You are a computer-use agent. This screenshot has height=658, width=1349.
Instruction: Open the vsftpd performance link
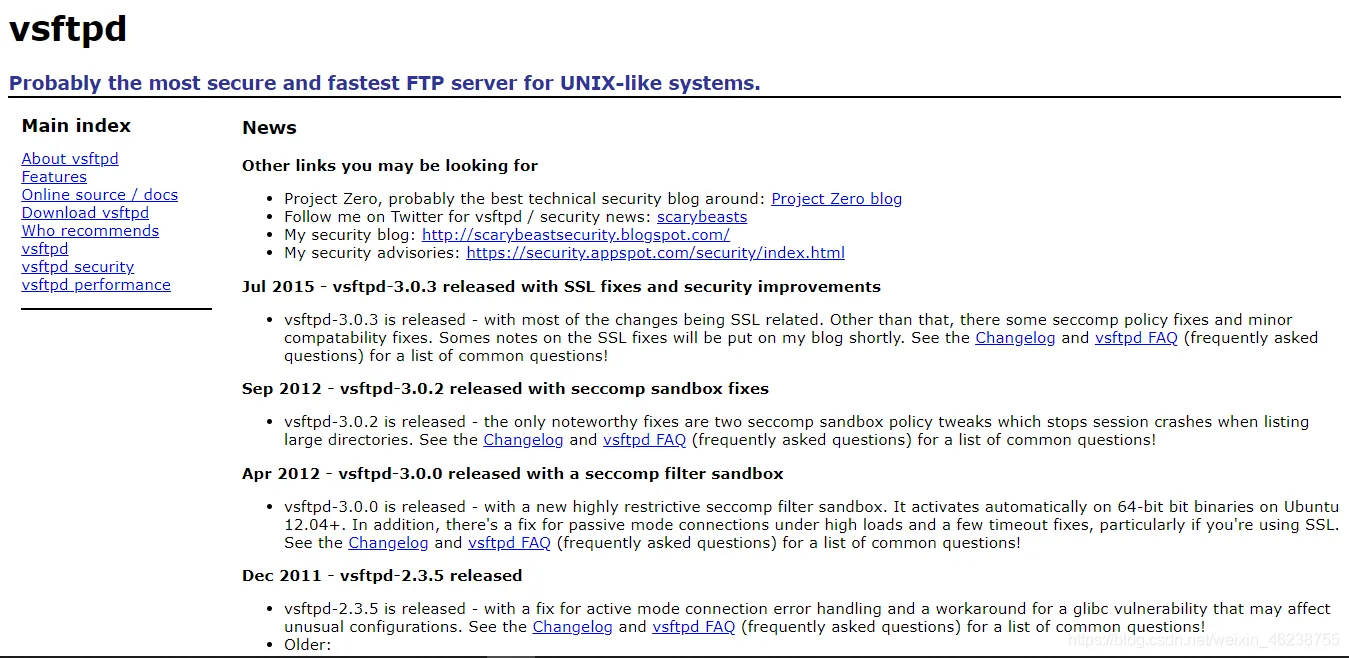(96, 285)
